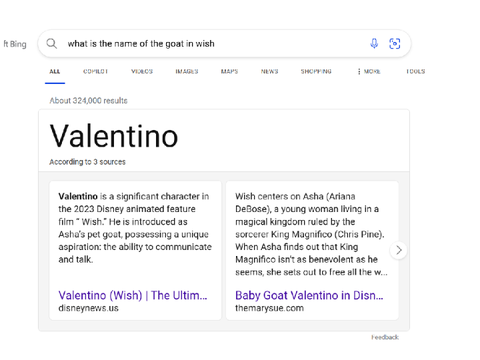Screen dimensions: 480x360
Task: Click the 'About 324,000 results' count
Action: coord(88,101)
